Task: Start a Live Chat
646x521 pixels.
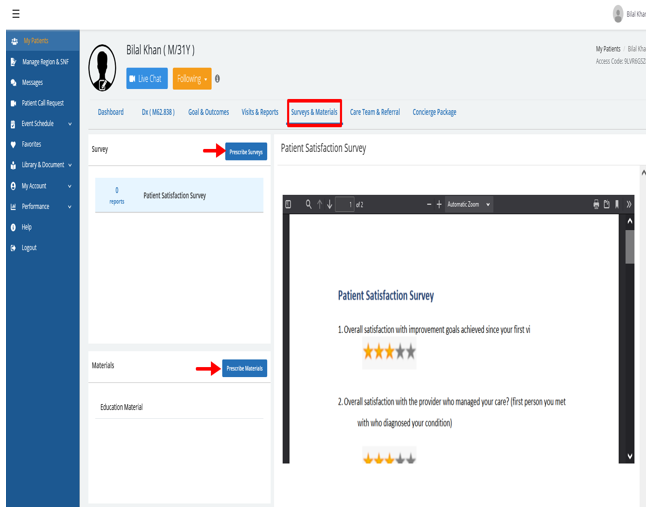Action: (147, 79)
